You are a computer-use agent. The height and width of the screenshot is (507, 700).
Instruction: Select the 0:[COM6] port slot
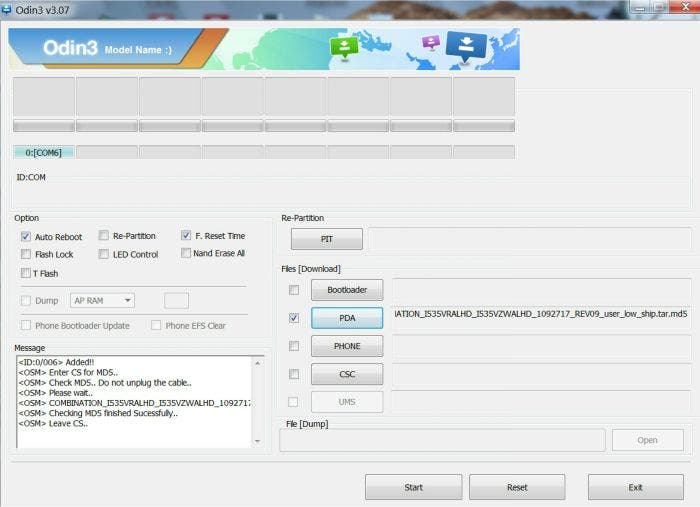(44, 152)
